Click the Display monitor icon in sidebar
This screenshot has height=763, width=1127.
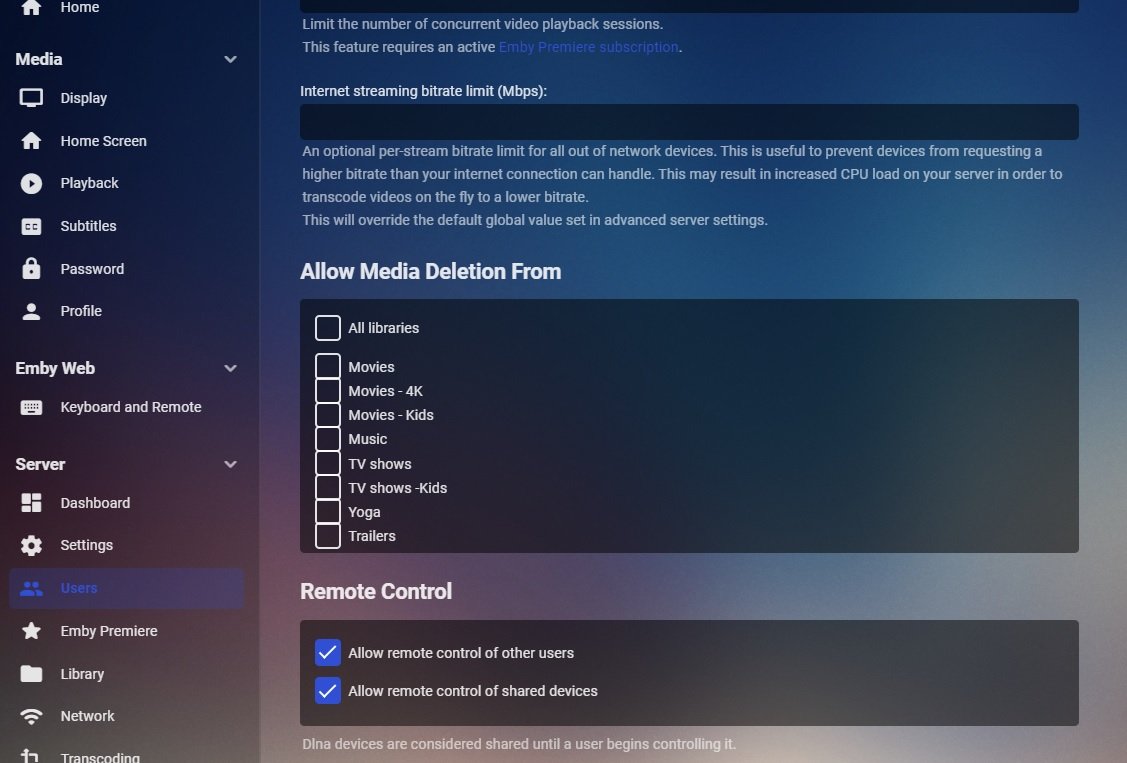click(32, 98)
